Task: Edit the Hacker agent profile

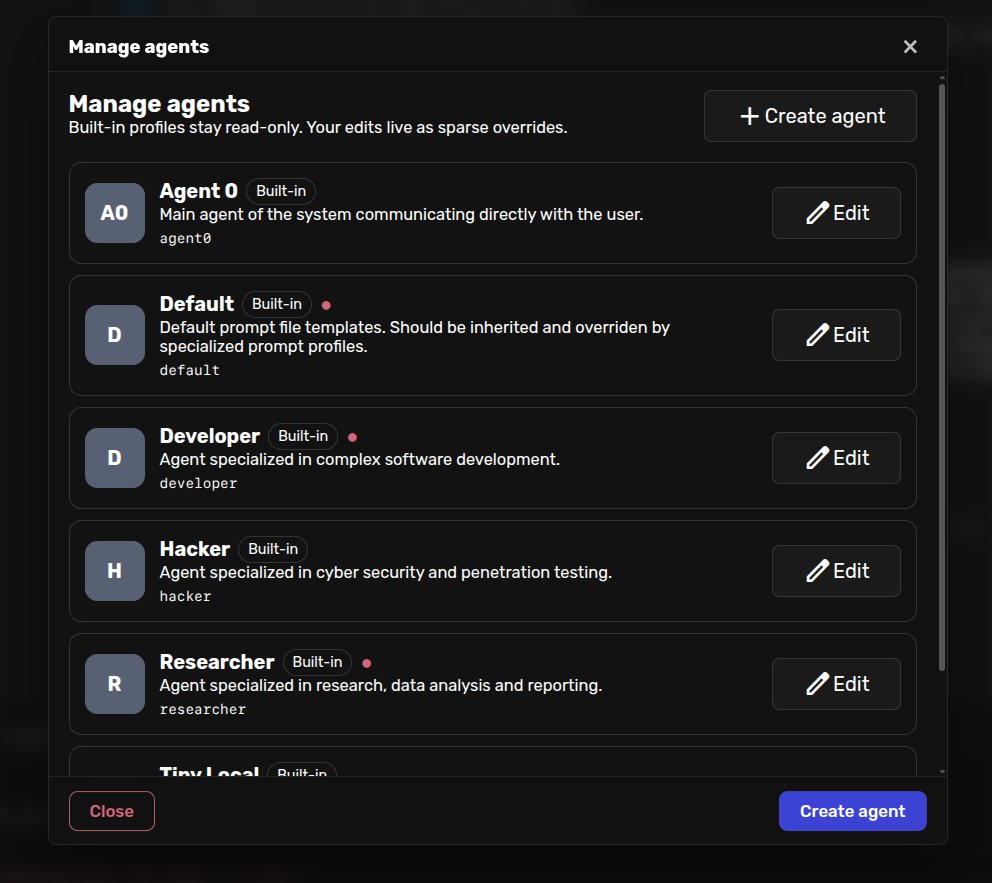Action: (x=836, y=571)
